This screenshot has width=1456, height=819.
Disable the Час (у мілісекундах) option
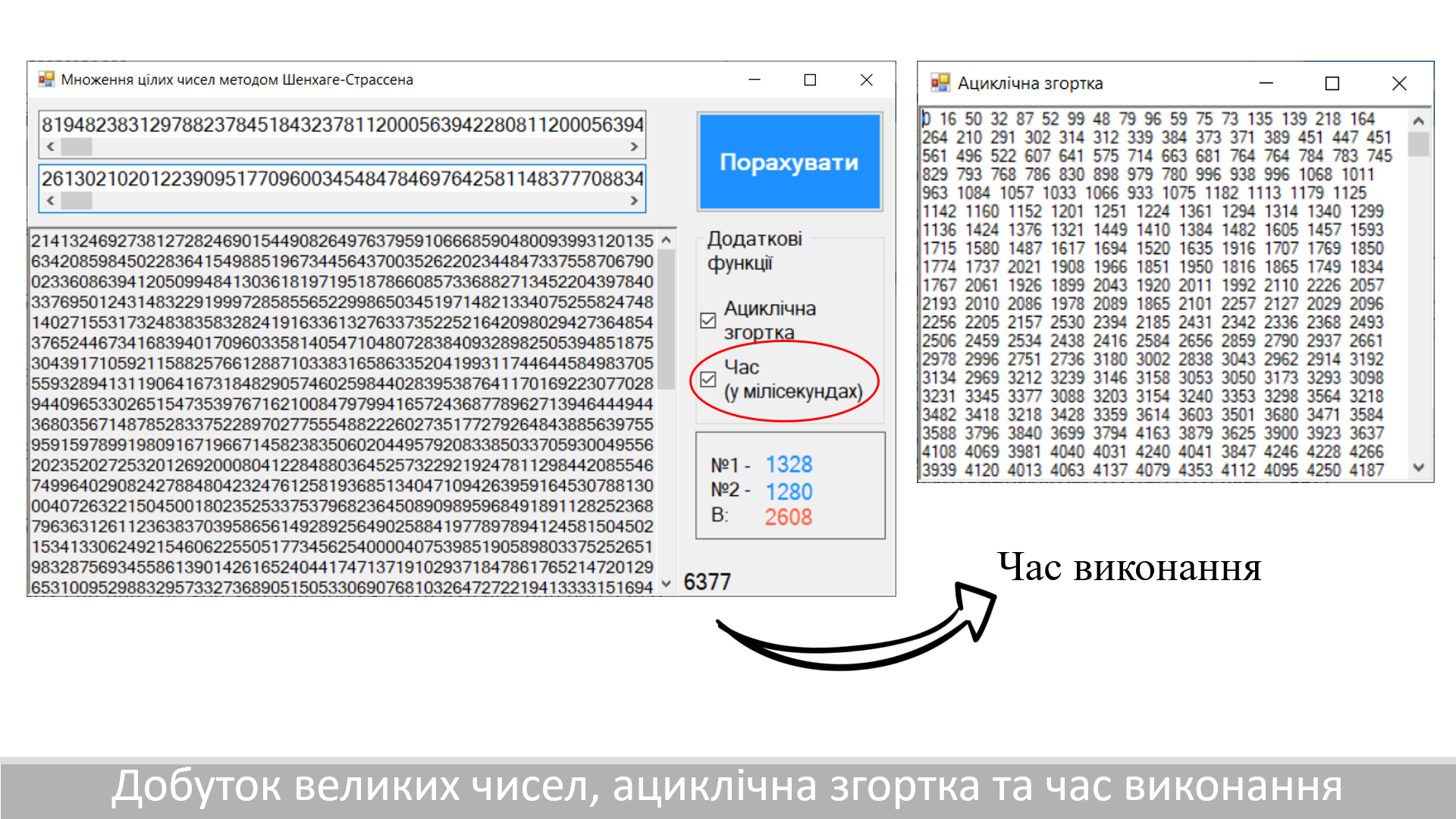click(x=708, y=381)
